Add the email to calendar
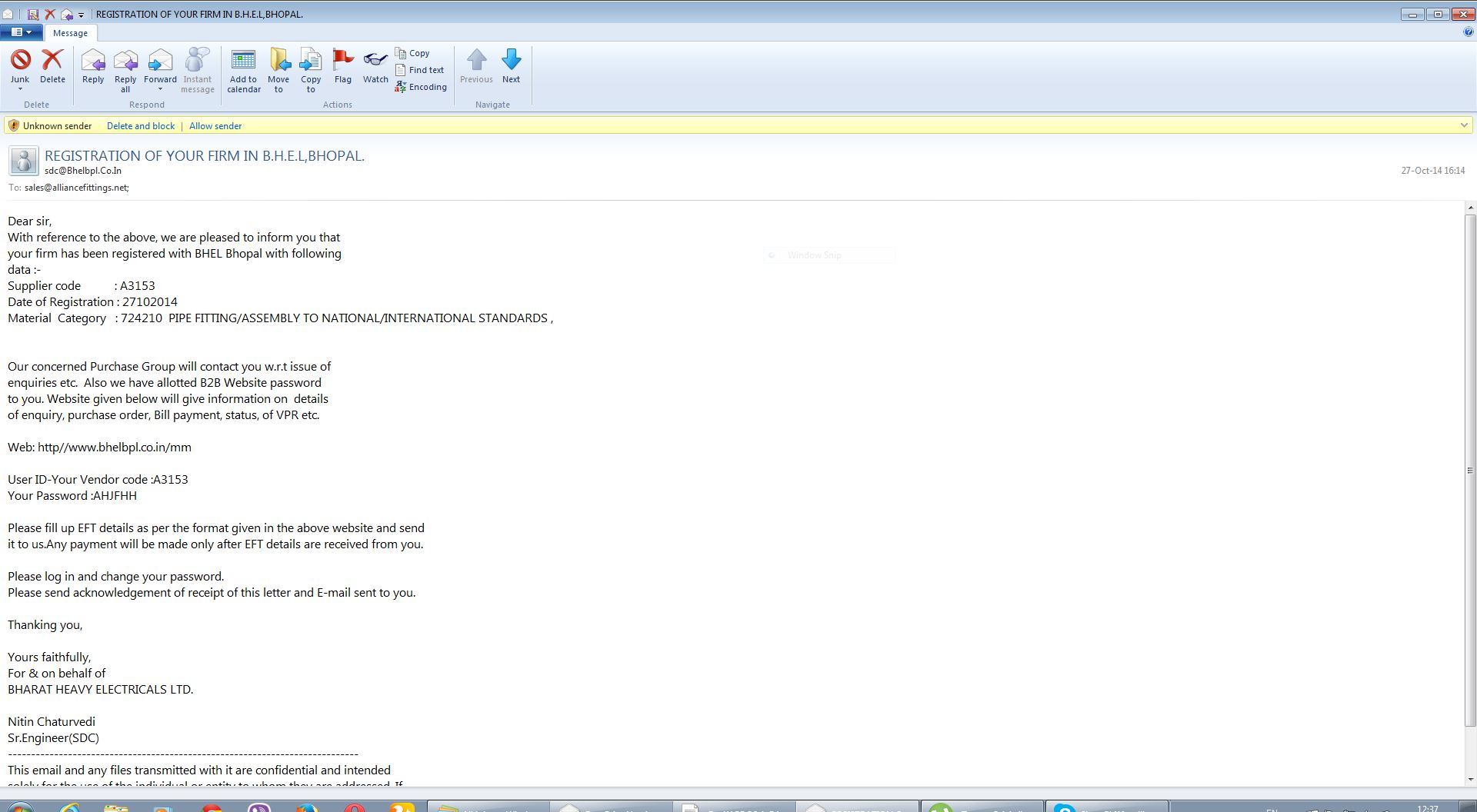Image resolution: width=1477 pixels, height=812 pixels. click(244, 71)
